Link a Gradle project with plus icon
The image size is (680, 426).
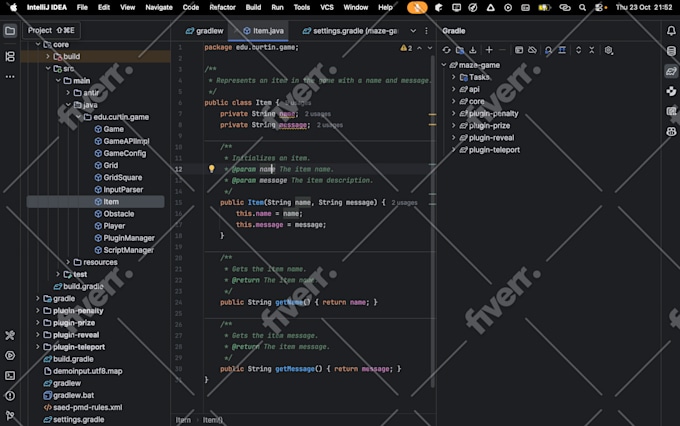coord(489,50)
